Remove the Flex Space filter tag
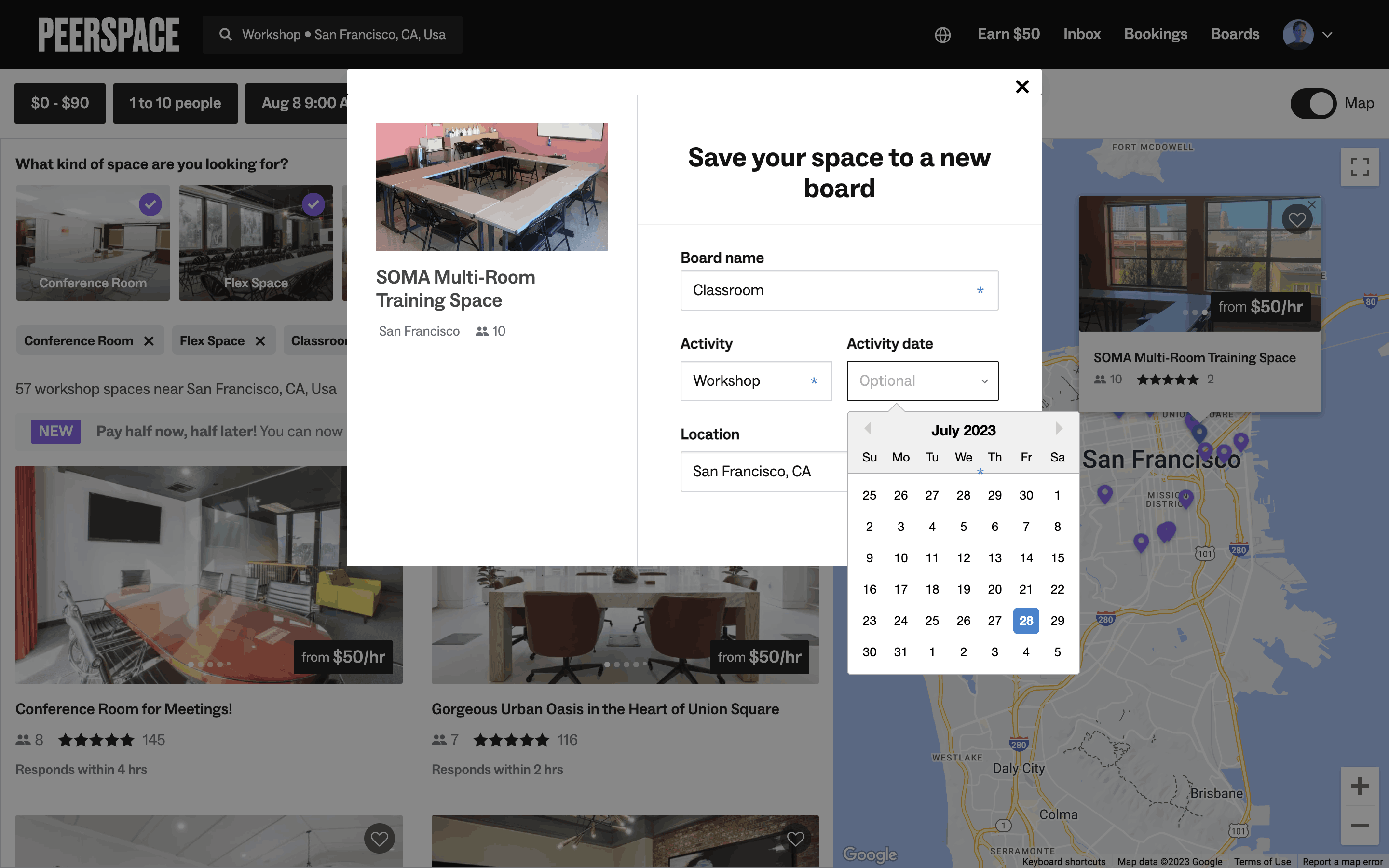 point(260,341)
